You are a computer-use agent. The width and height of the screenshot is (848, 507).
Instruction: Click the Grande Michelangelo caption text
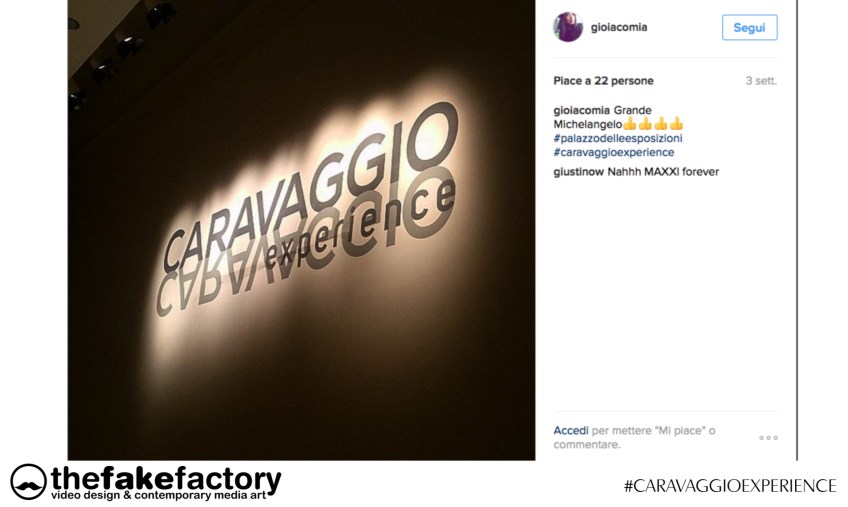603,117
